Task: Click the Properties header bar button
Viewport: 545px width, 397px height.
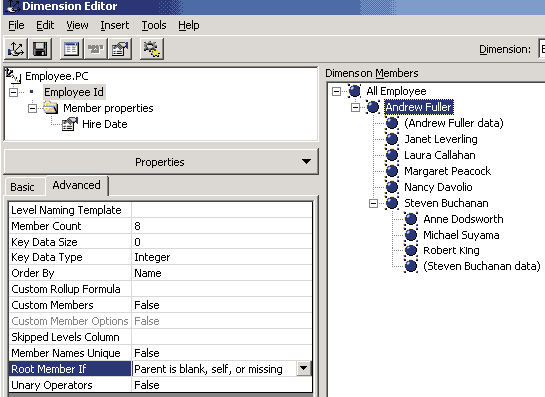Action: point(161,162)
